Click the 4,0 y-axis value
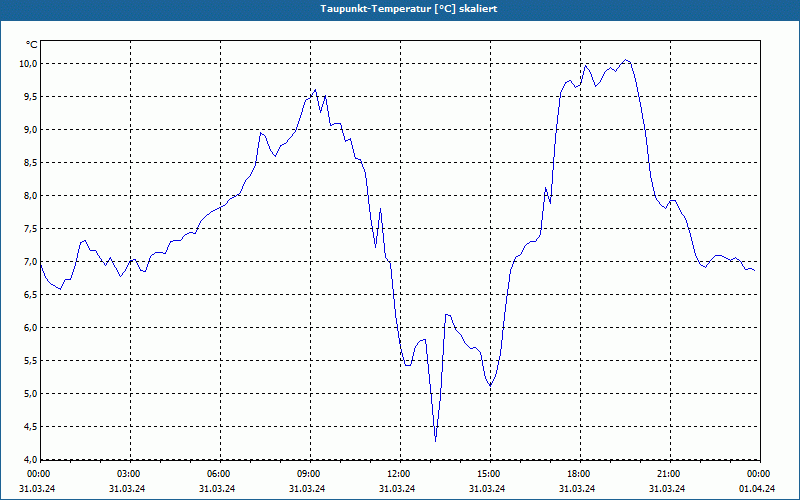This screenshot has height=500, width=800. point(30,459)
